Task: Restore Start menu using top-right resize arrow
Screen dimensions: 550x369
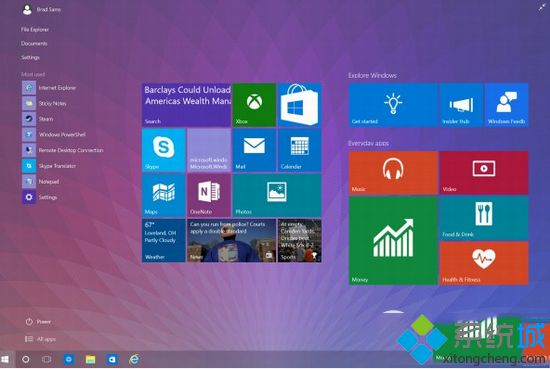Action: tap(542, 7)
